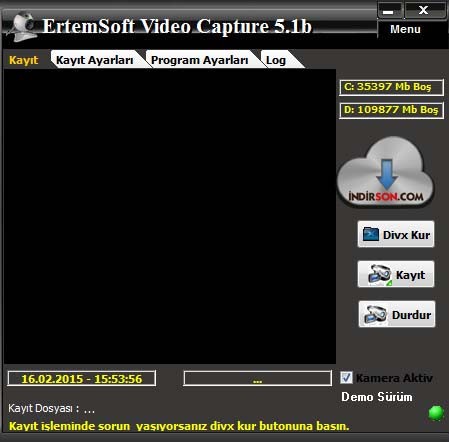Switch to the Kayıt tab

click(x=24, y=60)
